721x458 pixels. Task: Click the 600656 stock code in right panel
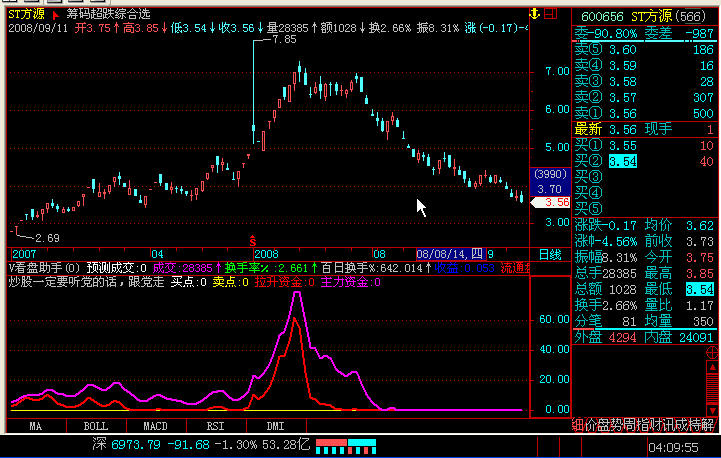coord(602,17)
